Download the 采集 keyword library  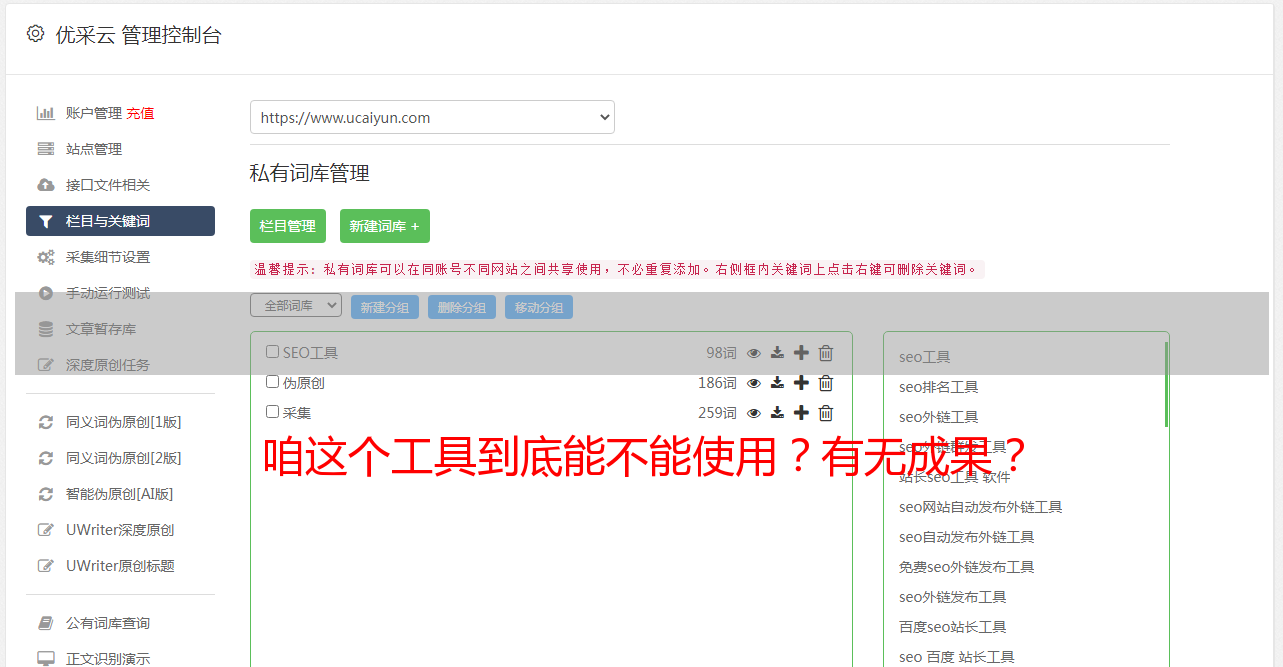777,413
